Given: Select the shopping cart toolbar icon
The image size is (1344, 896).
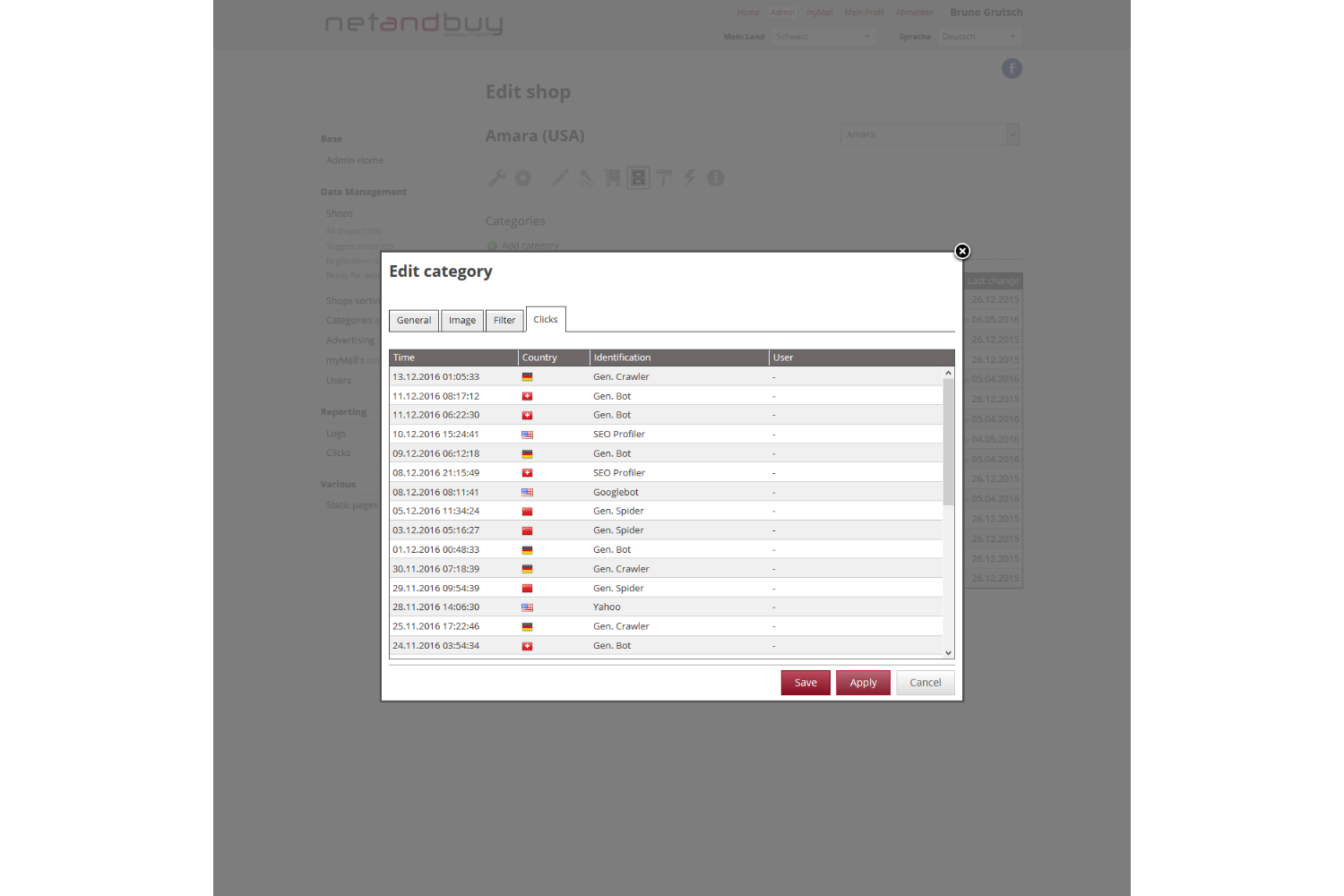Looking at the screenshot, I should point(613,177).
